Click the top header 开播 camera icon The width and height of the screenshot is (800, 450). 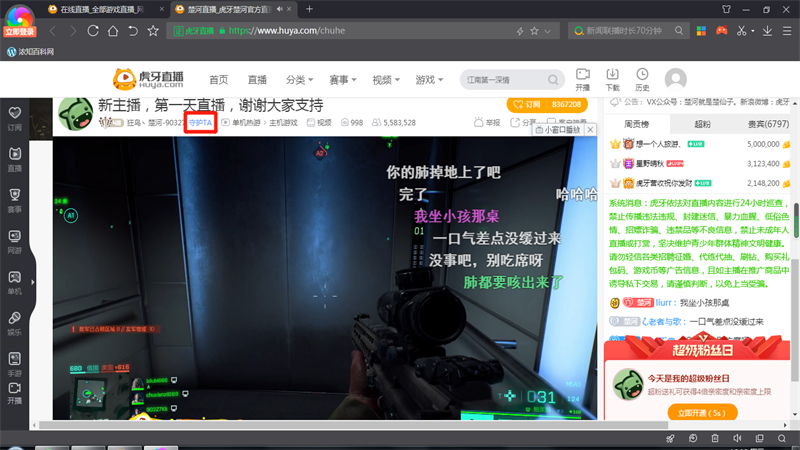pyautogui.click(x=583, y=80)
